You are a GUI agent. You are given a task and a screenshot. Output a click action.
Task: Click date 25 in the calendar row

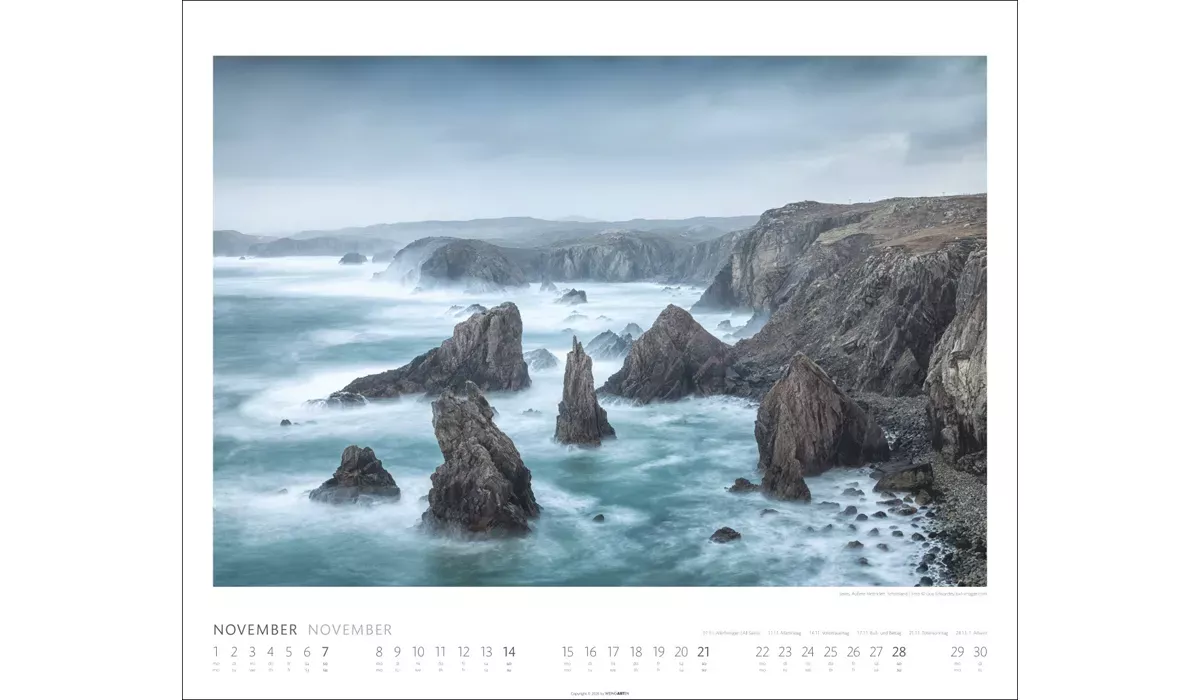830,652
